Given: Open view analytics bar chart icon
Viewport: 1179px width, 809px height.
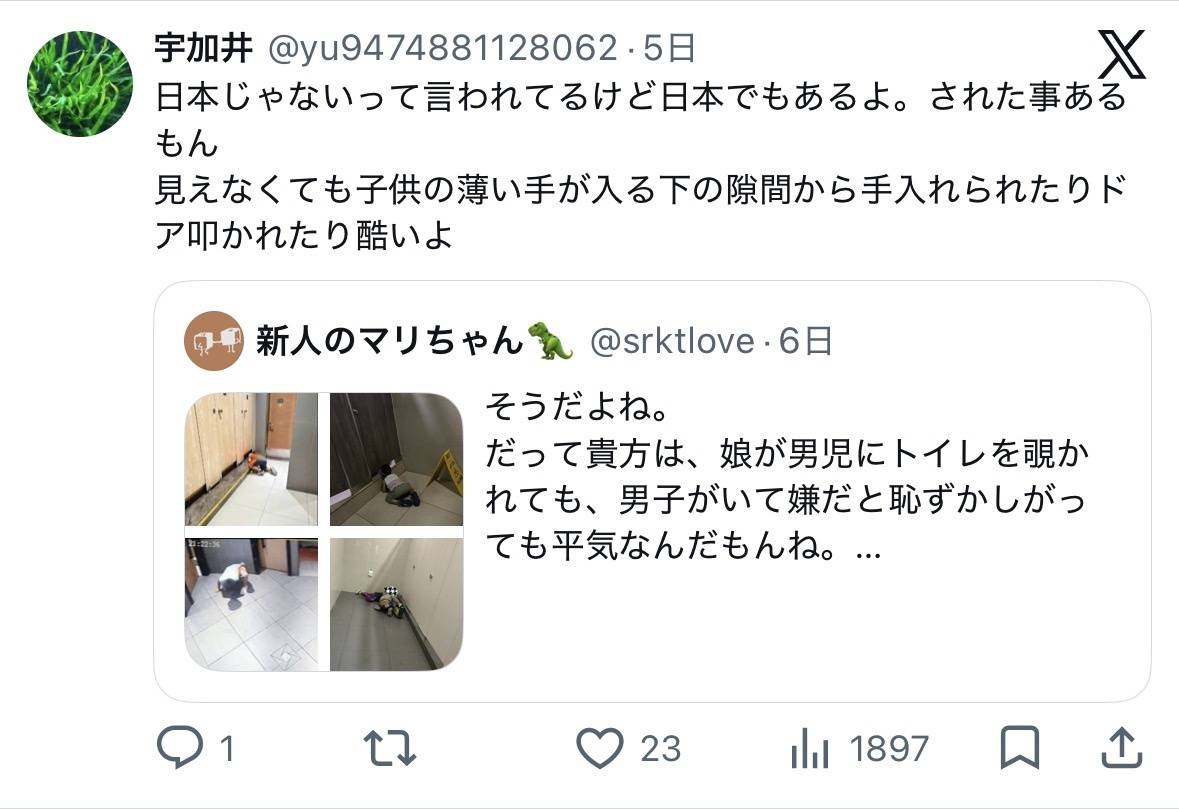Looking at the screenshot, I should coord(810,748).
